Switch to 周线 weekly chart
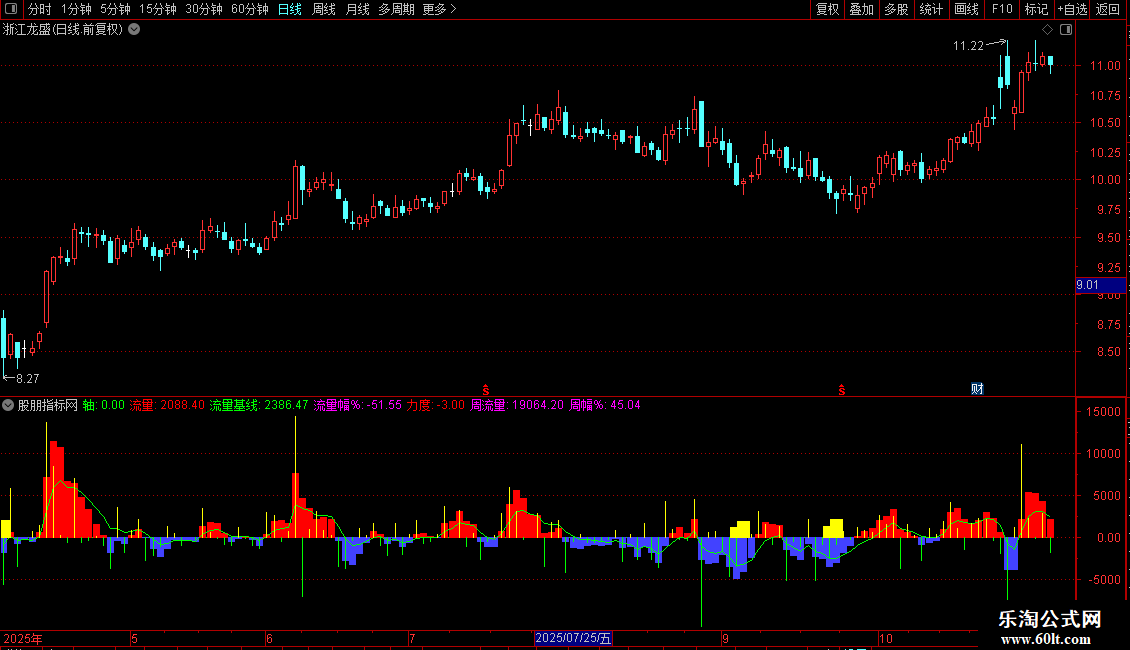 pyautogui.click(x=324, y=9)
